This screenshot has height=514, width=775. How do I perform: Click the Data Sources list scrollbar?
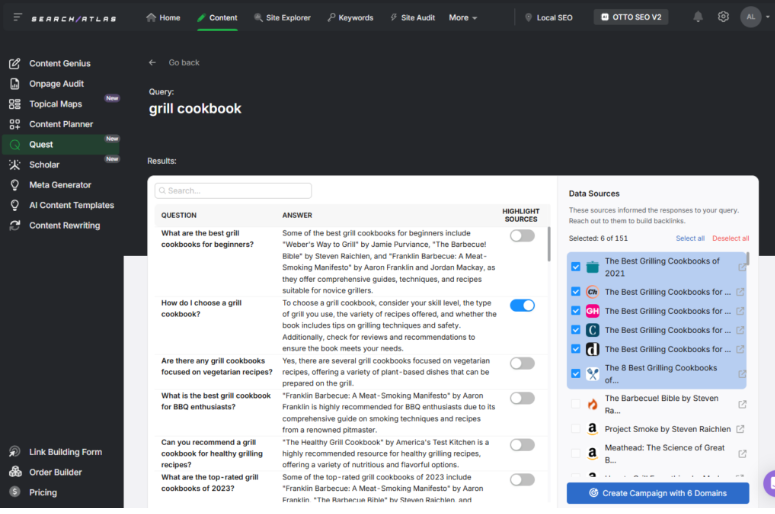[747, 259]
